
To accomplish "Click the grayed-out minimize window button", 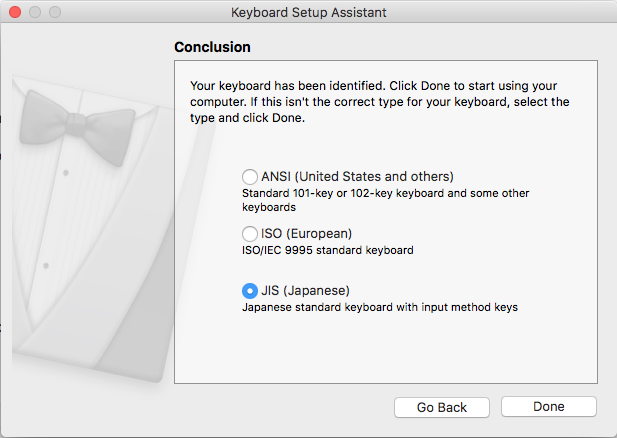I will coord(35,12).
